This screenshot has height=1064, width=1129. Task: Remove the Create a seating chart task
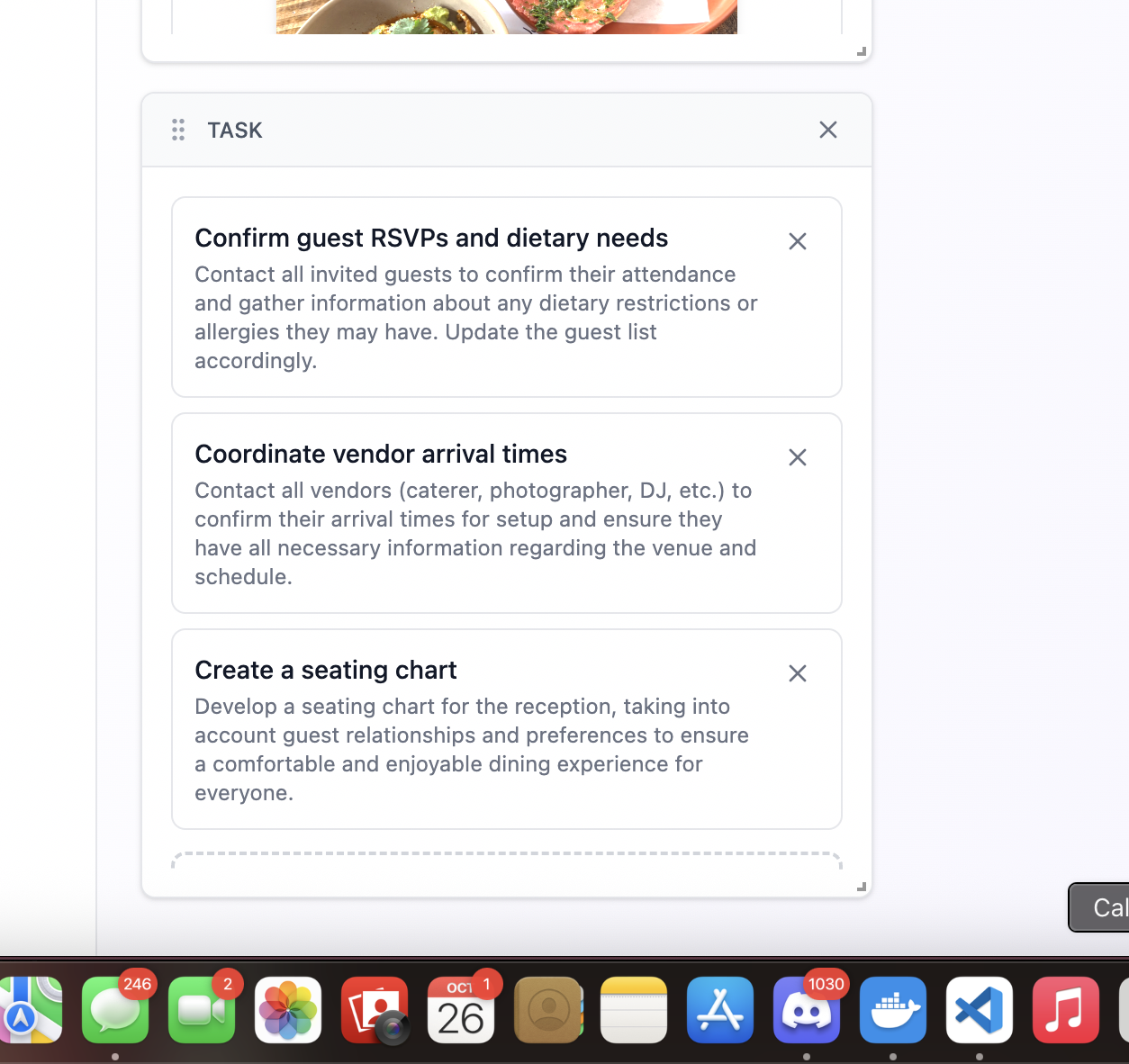(797, 673)
